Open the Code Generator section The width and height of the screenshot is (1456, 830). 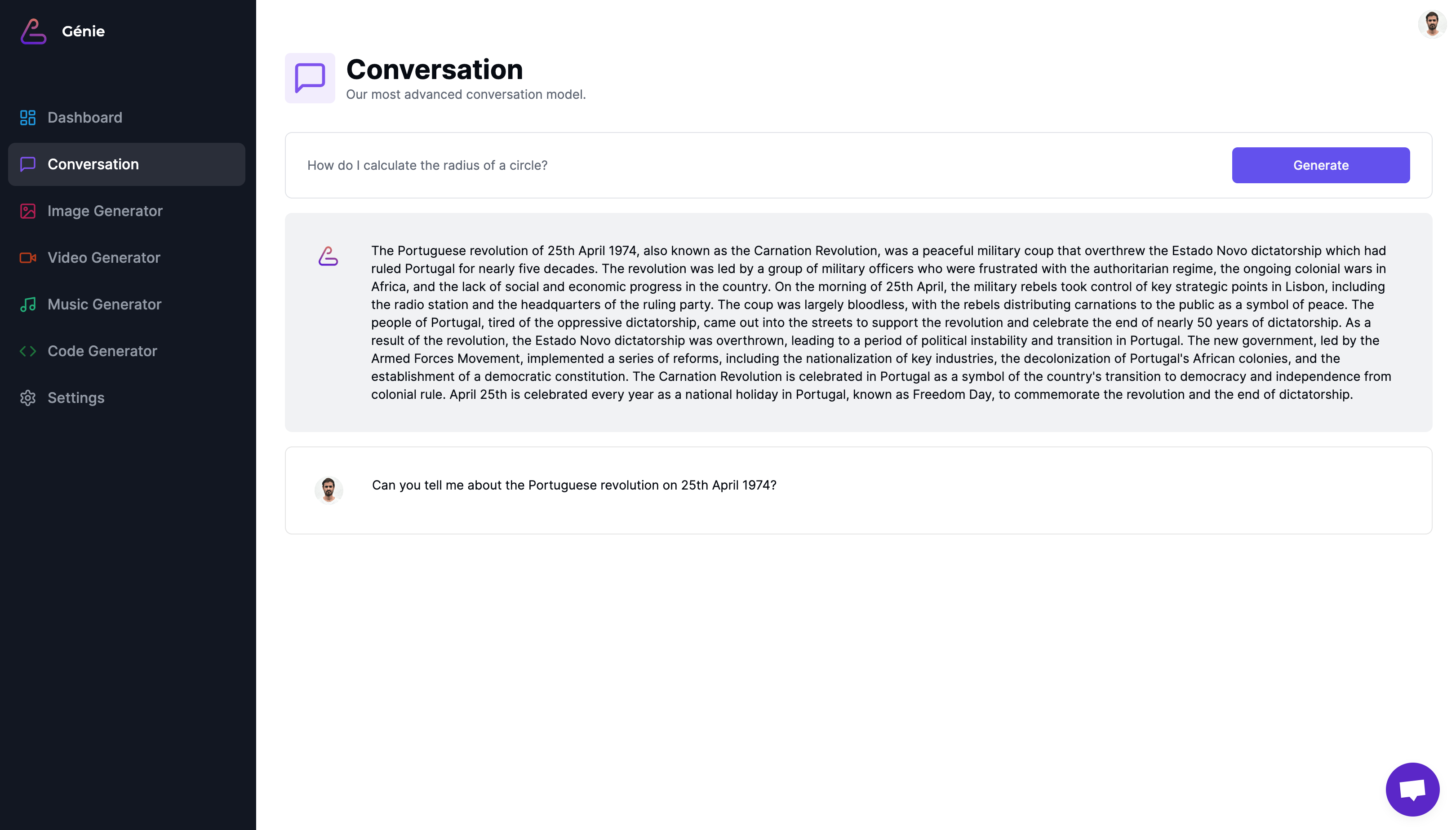click(102, 351)
